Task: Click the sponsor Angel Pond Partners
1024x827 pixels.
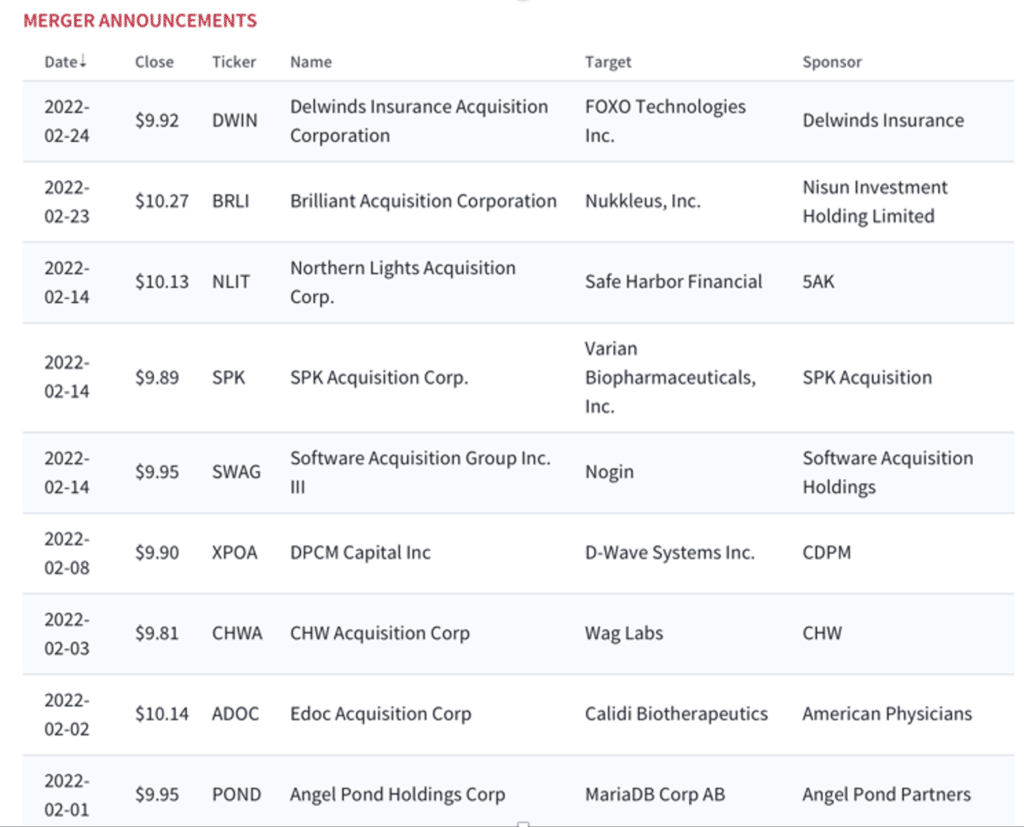Action: (x=886, y=794)
